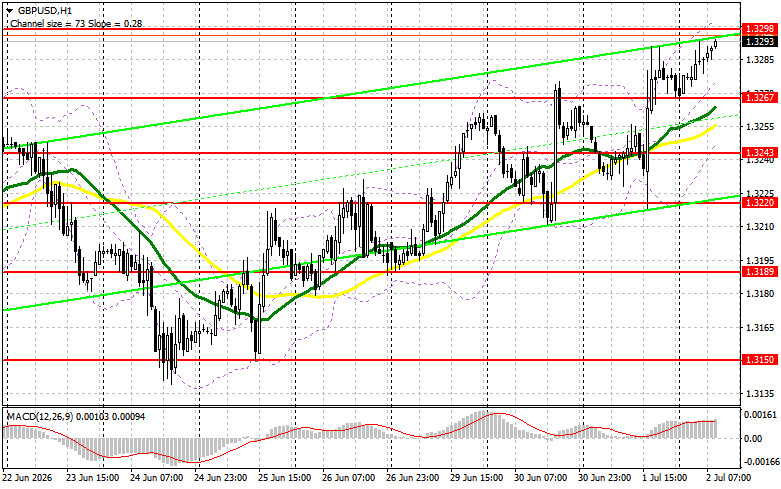The width and height of the screenshot is (781, 489).
Task: Select the 1.3298 red price level tag
Action: point(759,29)
